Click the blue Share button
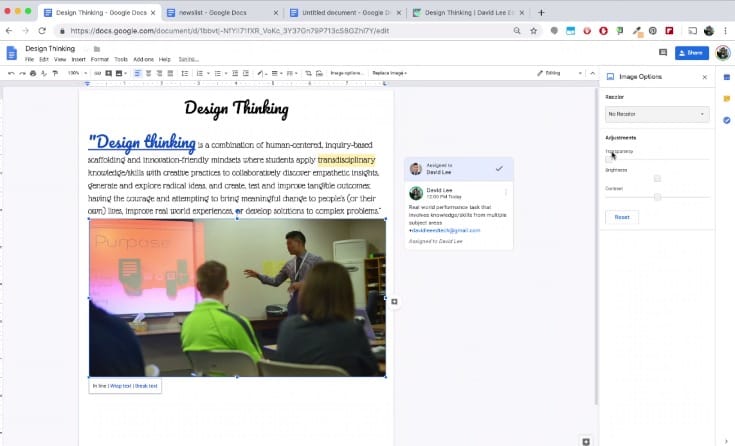Image resolution: width=735 pixels, height=446 pixels. click(x=692, y=53)
